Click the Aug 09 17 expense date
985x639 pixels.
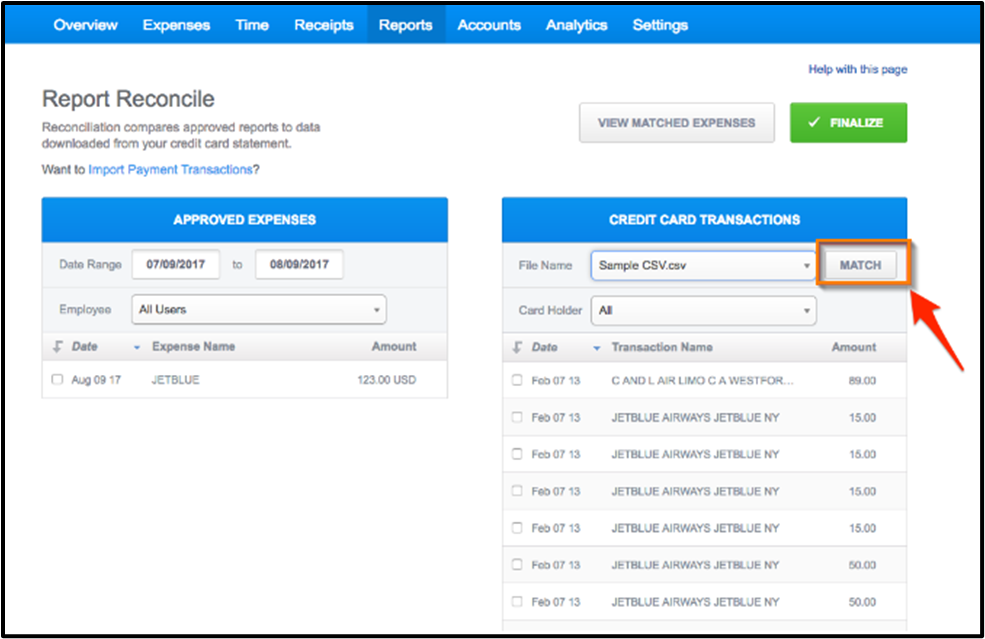pos(96,380)
